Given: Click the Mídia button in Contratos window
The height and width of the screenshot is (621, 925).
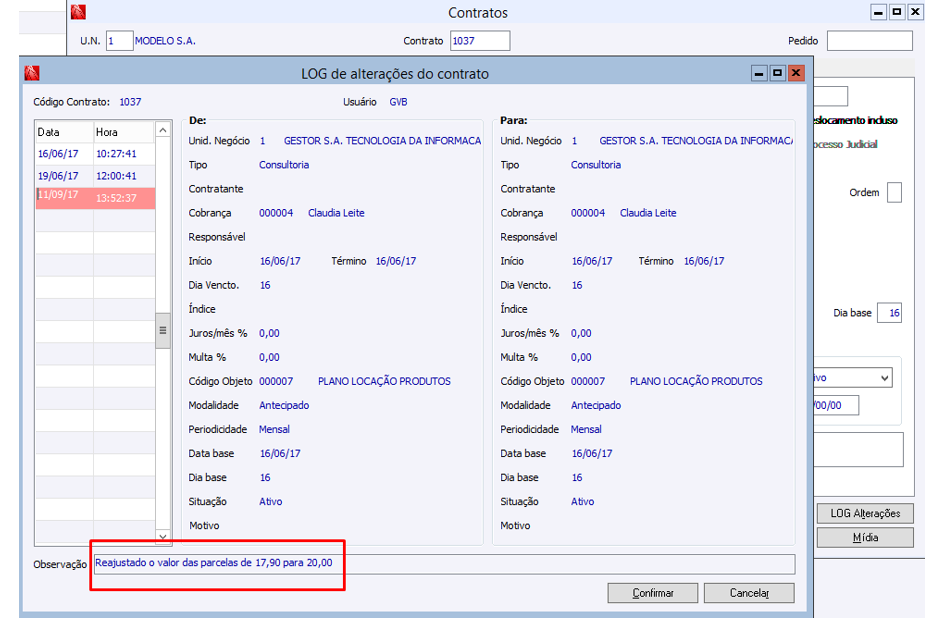Looking at the screenshot, I should (x=865, y=537).
